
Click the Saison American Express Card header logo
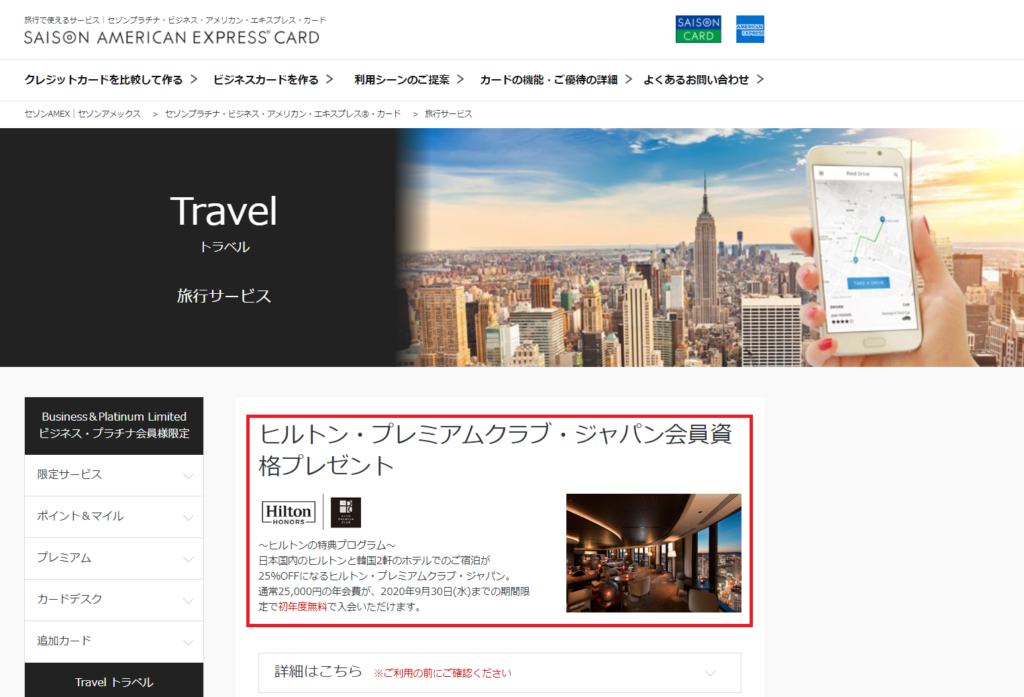point(172,37)
